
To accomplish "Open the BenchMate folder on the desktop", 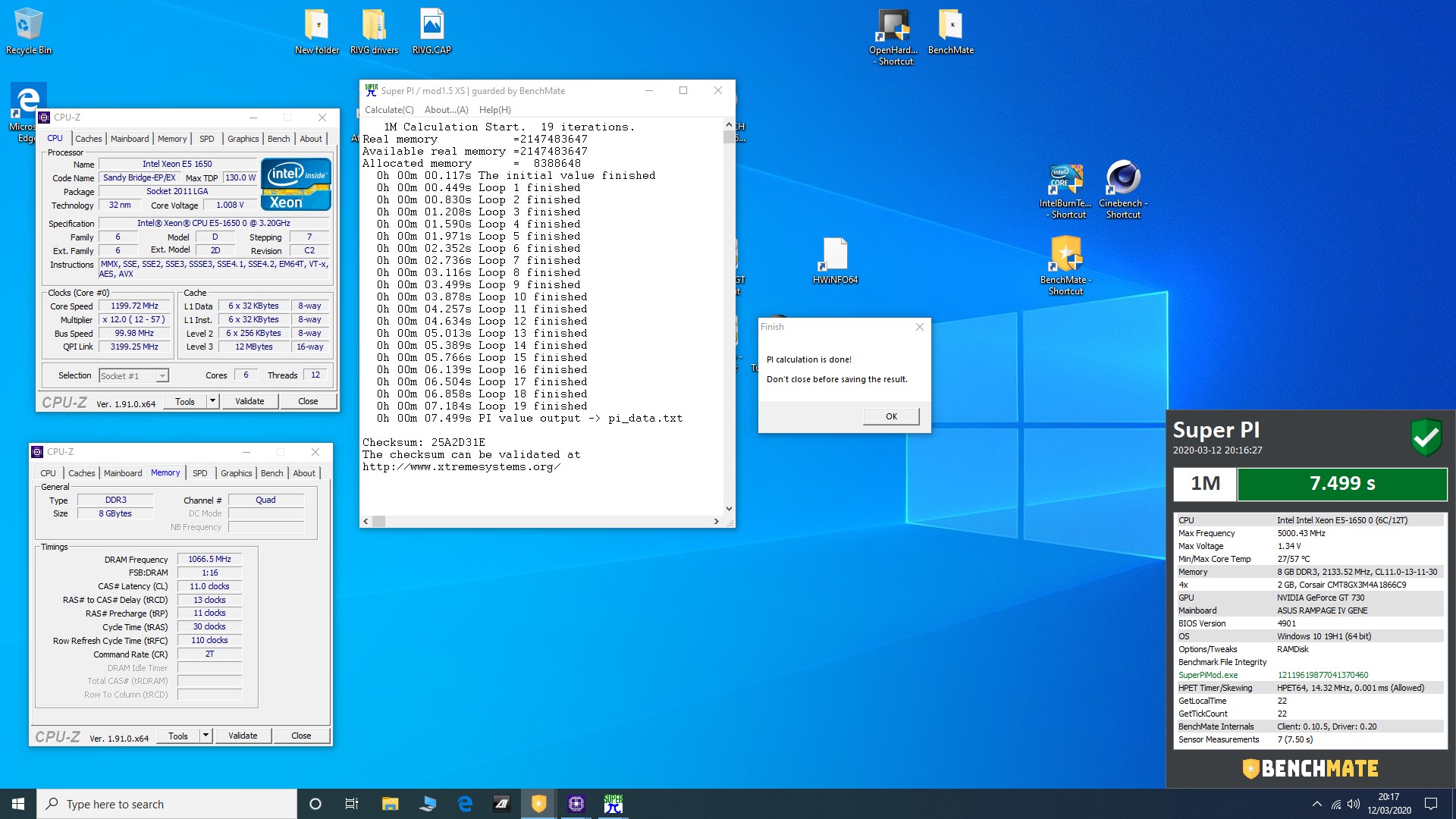I will pos(951,32).
